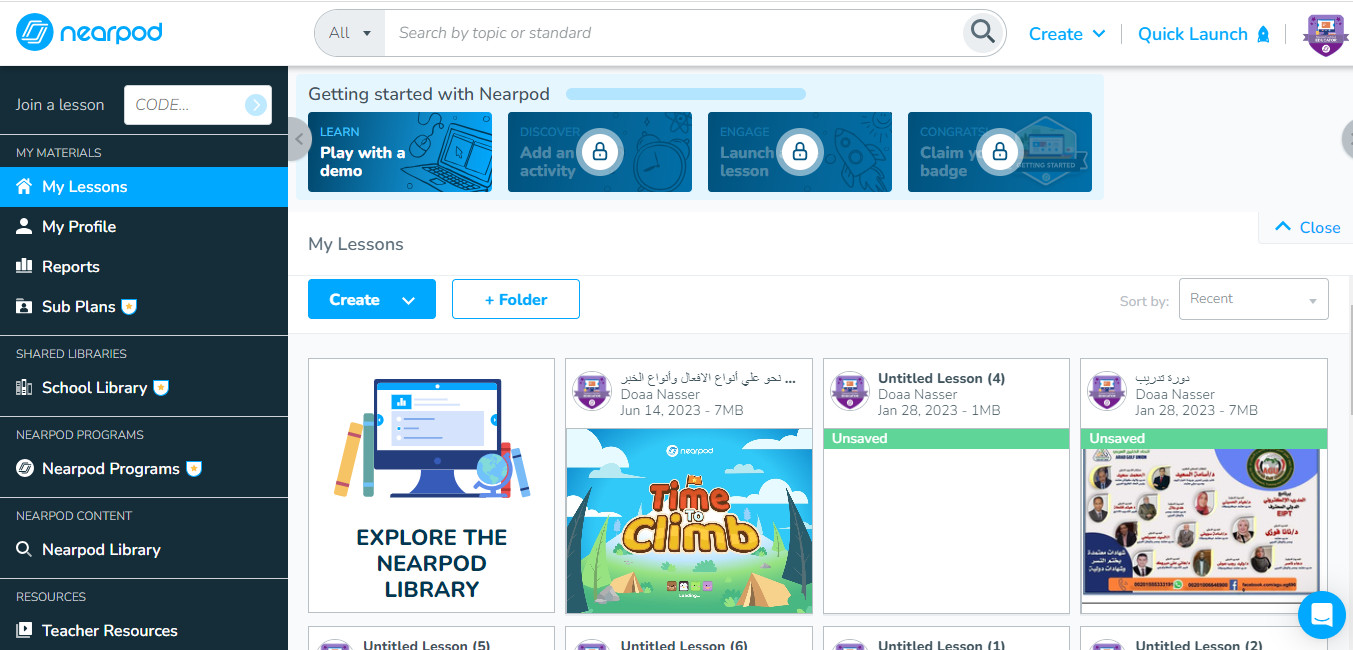Click the premium badge next to School Library

(160, 388)
